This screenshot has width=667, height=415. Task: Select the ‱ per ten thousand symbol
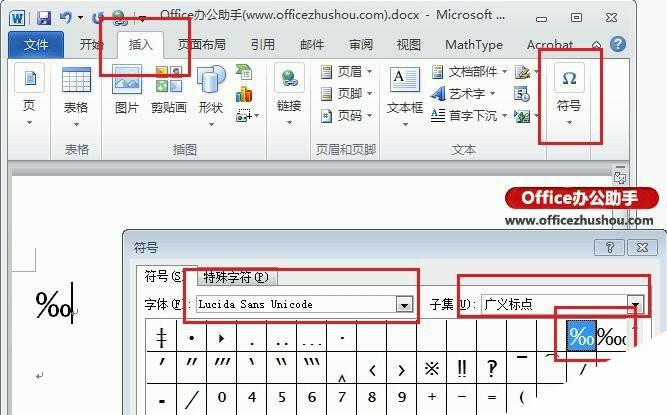tap(611, 336)
